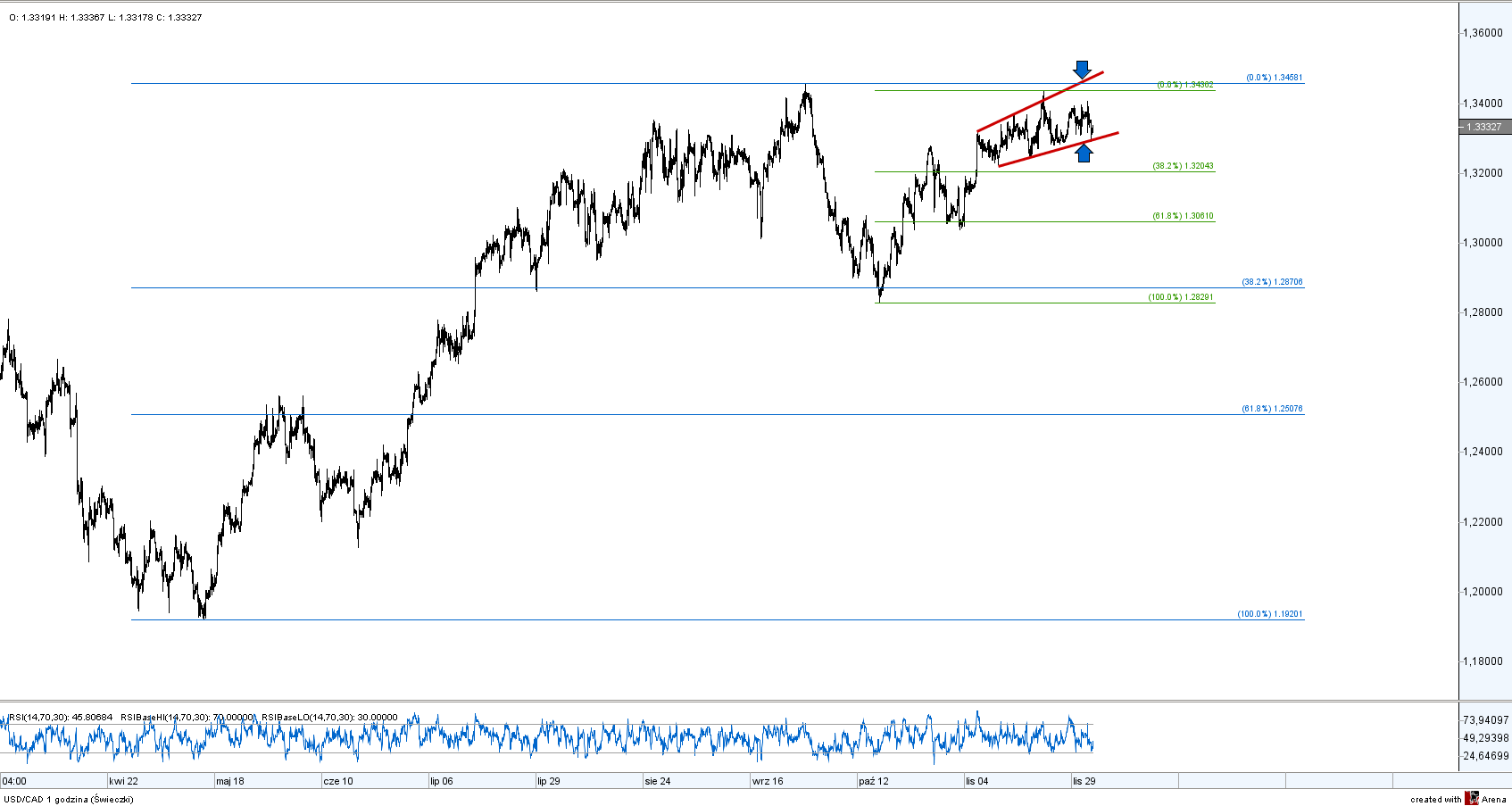Click the 'created with' Arena text
Viewport: 1512px width, 806px height.
[x=1435, y=800]
